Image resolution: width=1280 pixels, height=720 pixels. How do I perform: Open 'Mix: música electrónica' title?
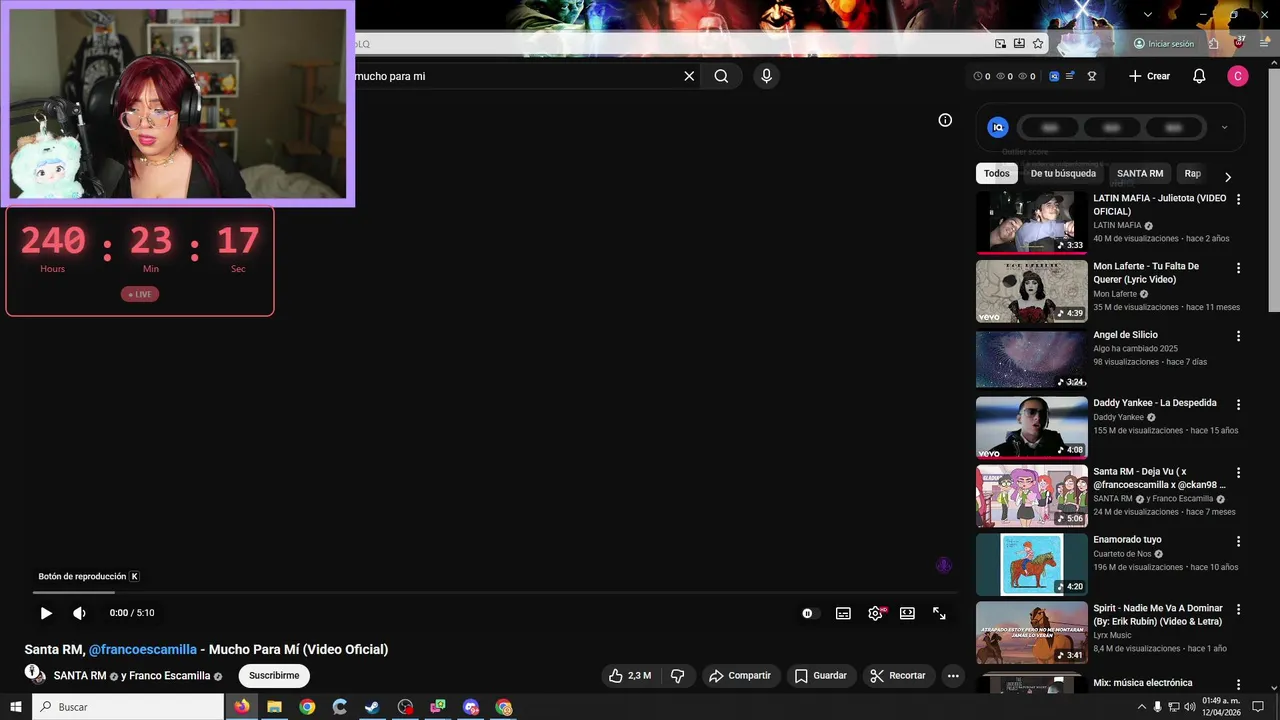click(1143, 683)
